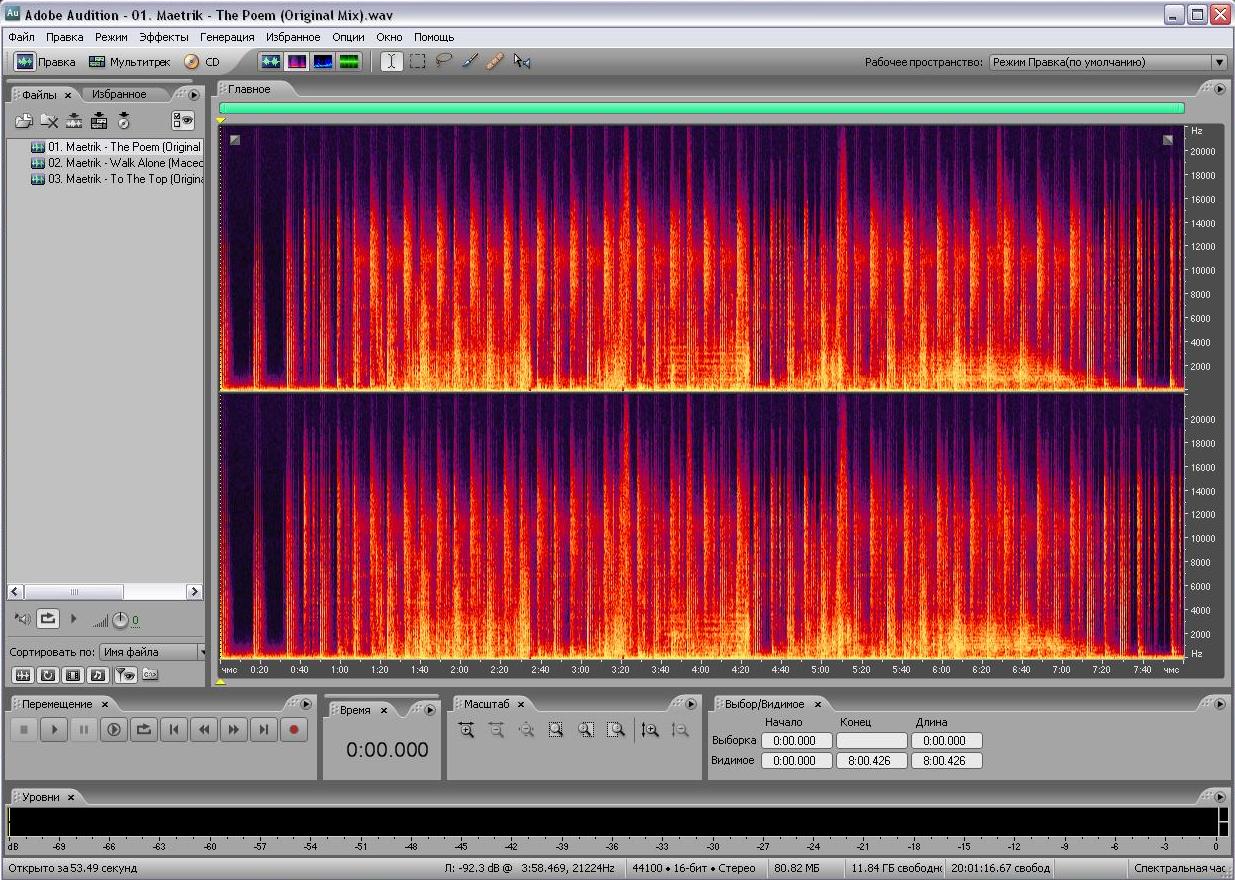Toggle show audio files filter button
1235x880 pixels.
(22, 675)
